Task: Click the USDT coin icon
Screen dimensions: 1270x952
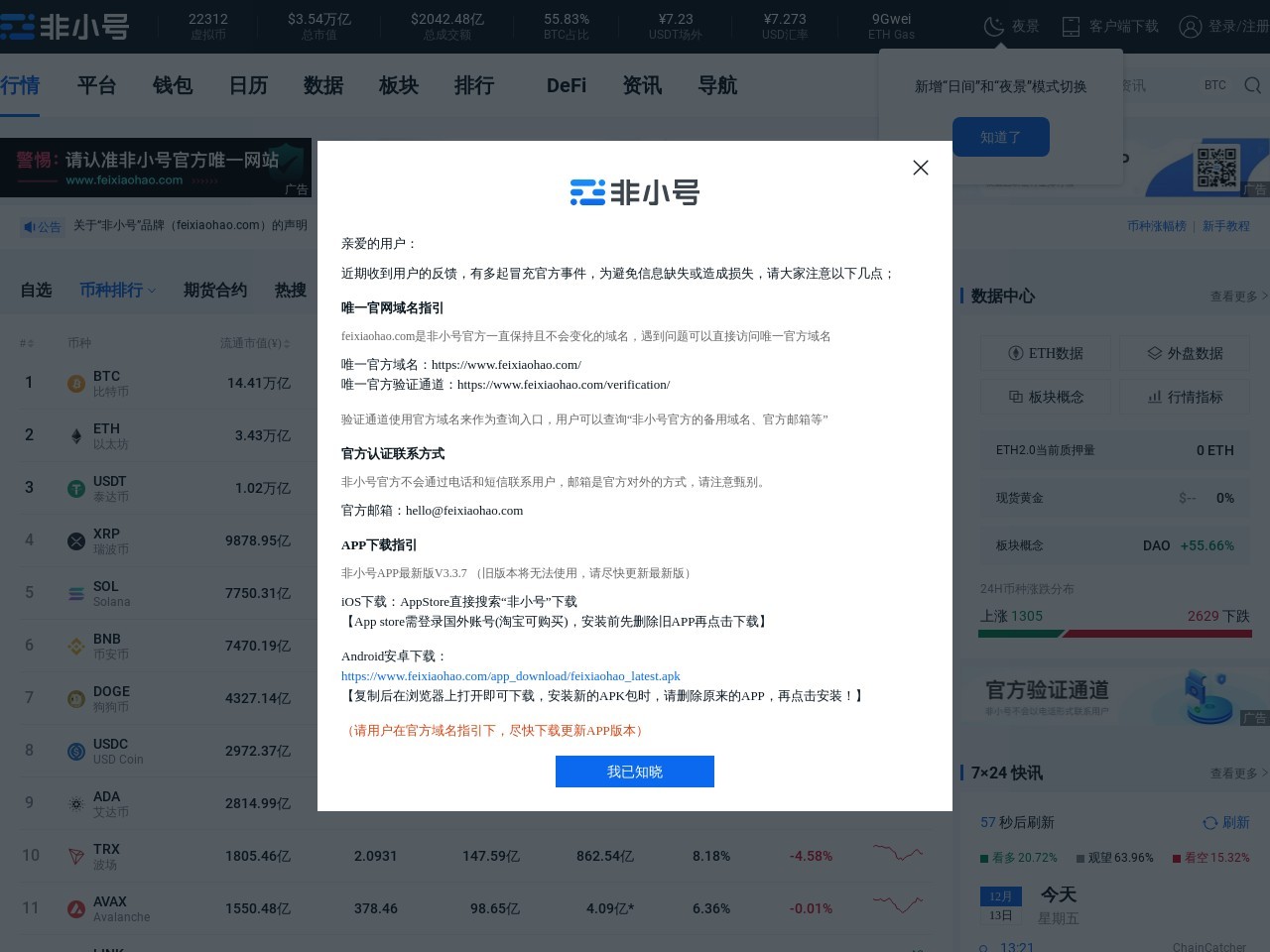Action: coord(76,489)
